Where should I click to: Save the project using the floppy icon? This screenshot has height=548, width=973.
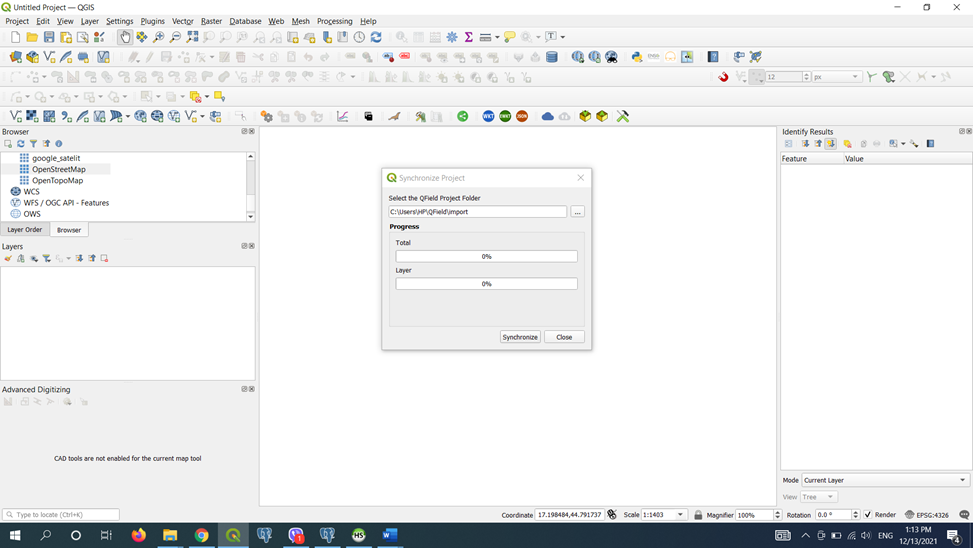[x=49, y=37]
